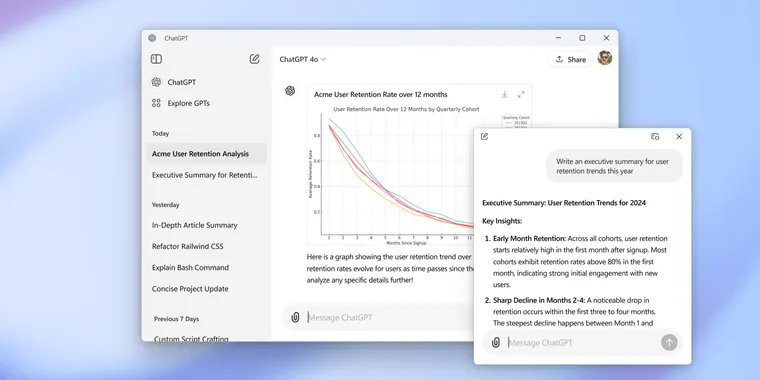Screen dimensions: 760x380
Task: Maximize the main ChatGPT window
Action: click(582, 38)
